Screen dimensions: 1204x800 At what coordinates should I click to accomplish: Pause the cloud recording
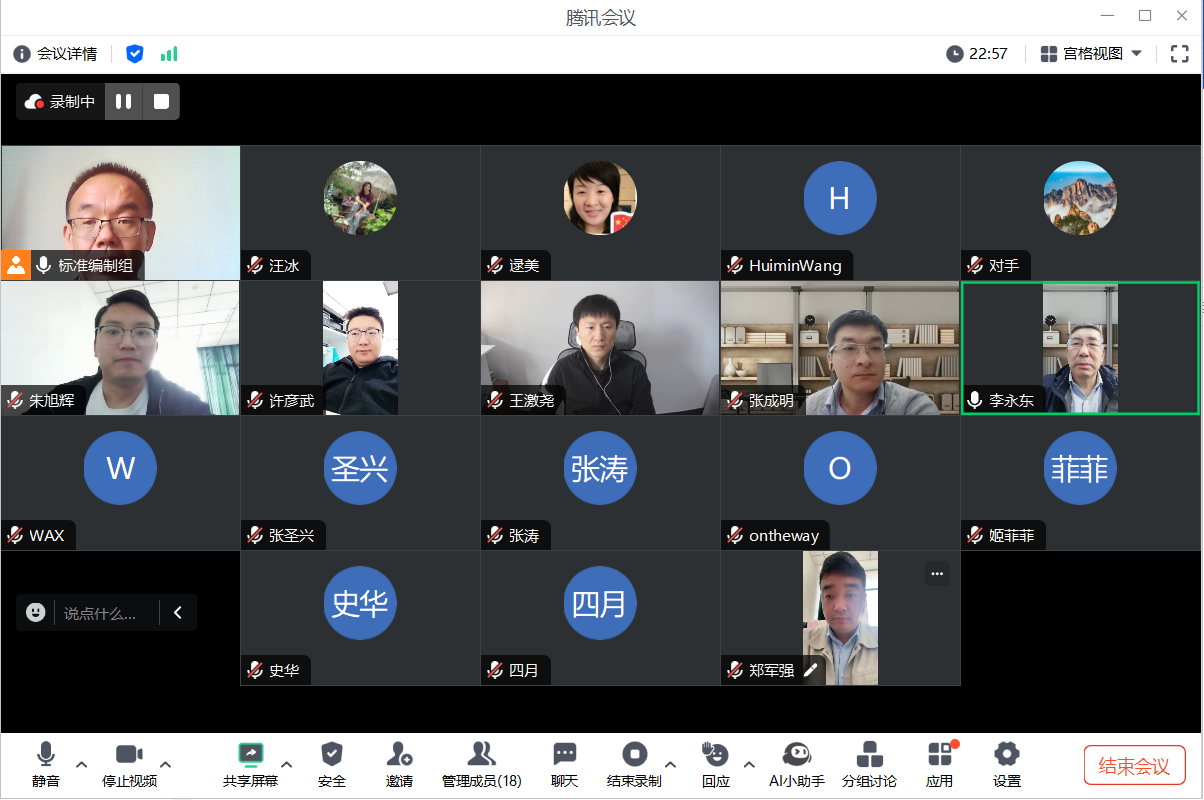pyautogui.click(x=124, y=101)
